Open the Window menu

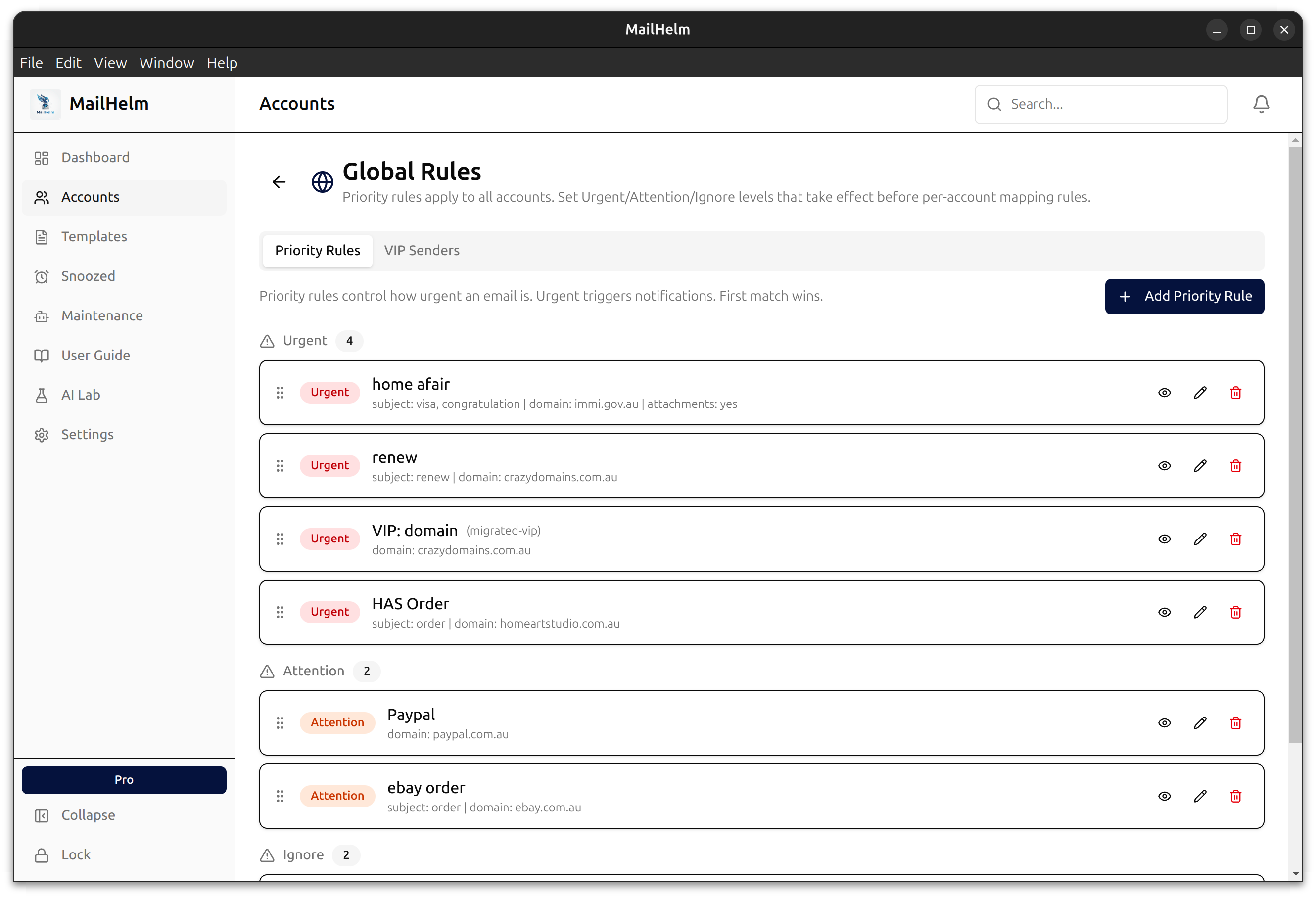click(x=167, y=63)
